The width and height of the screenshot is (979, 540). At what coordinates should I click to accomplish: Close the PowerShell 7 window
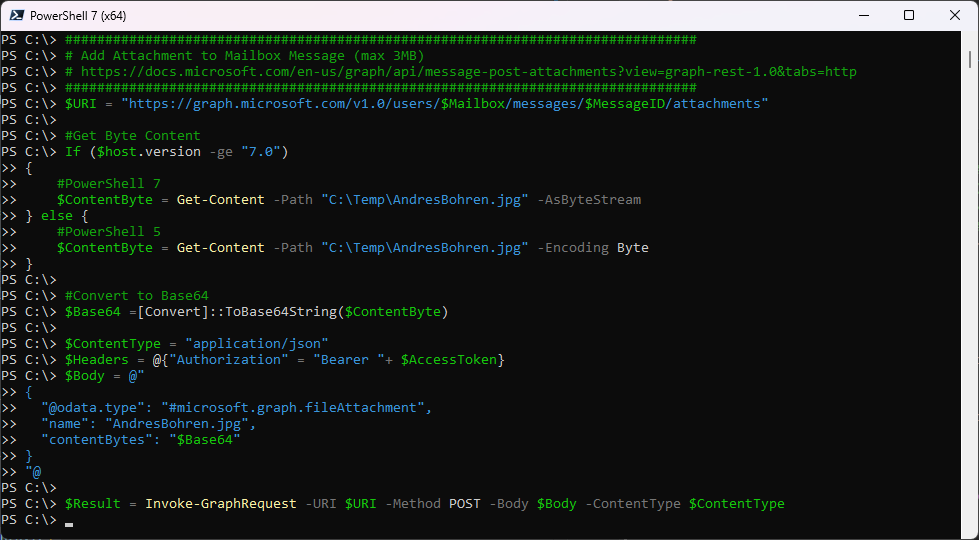coord(955,16)
